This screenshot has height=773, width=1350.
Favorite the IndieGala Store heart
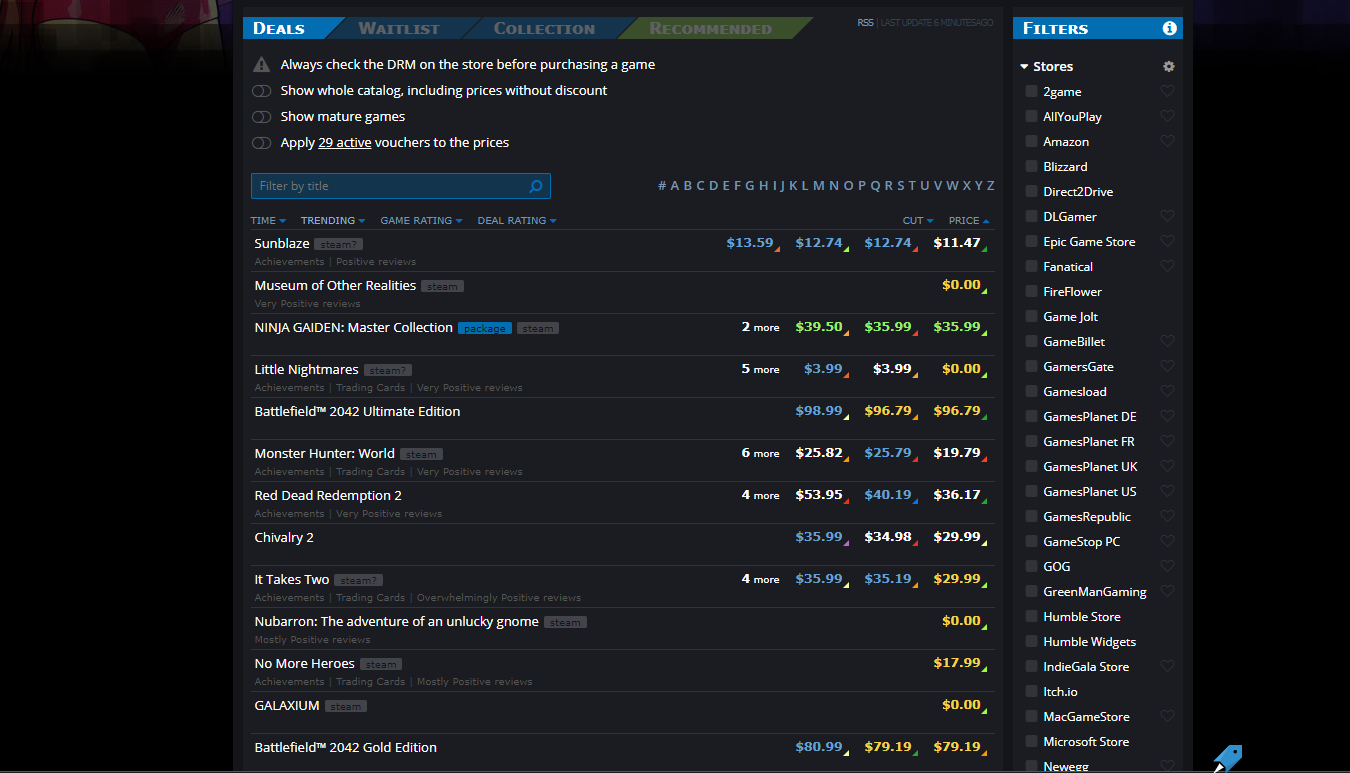(1166, 666)
